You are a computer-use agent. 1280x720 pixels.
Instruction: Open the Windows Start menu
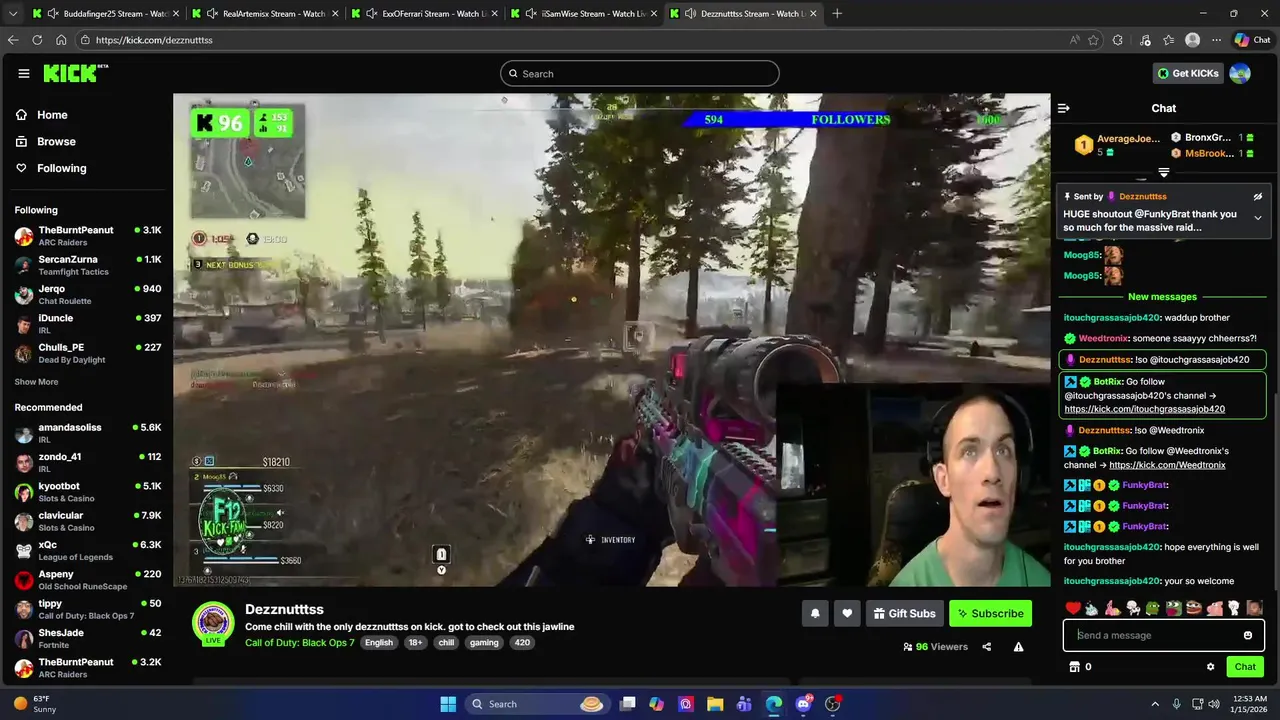pyautogui.click(x=448, y=704)
